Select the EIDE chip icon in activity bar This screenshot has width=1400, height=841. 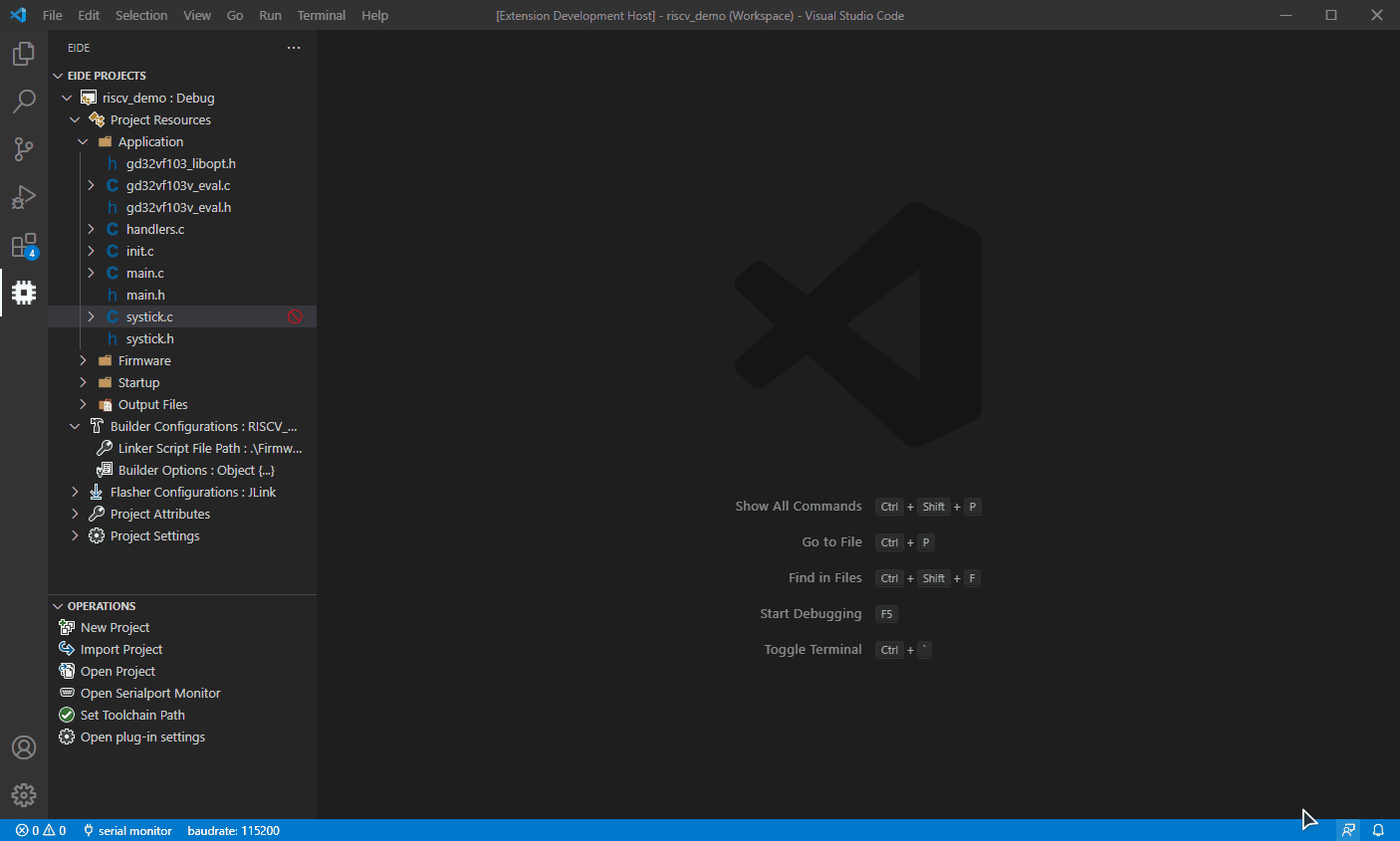(x=24, y=293)
